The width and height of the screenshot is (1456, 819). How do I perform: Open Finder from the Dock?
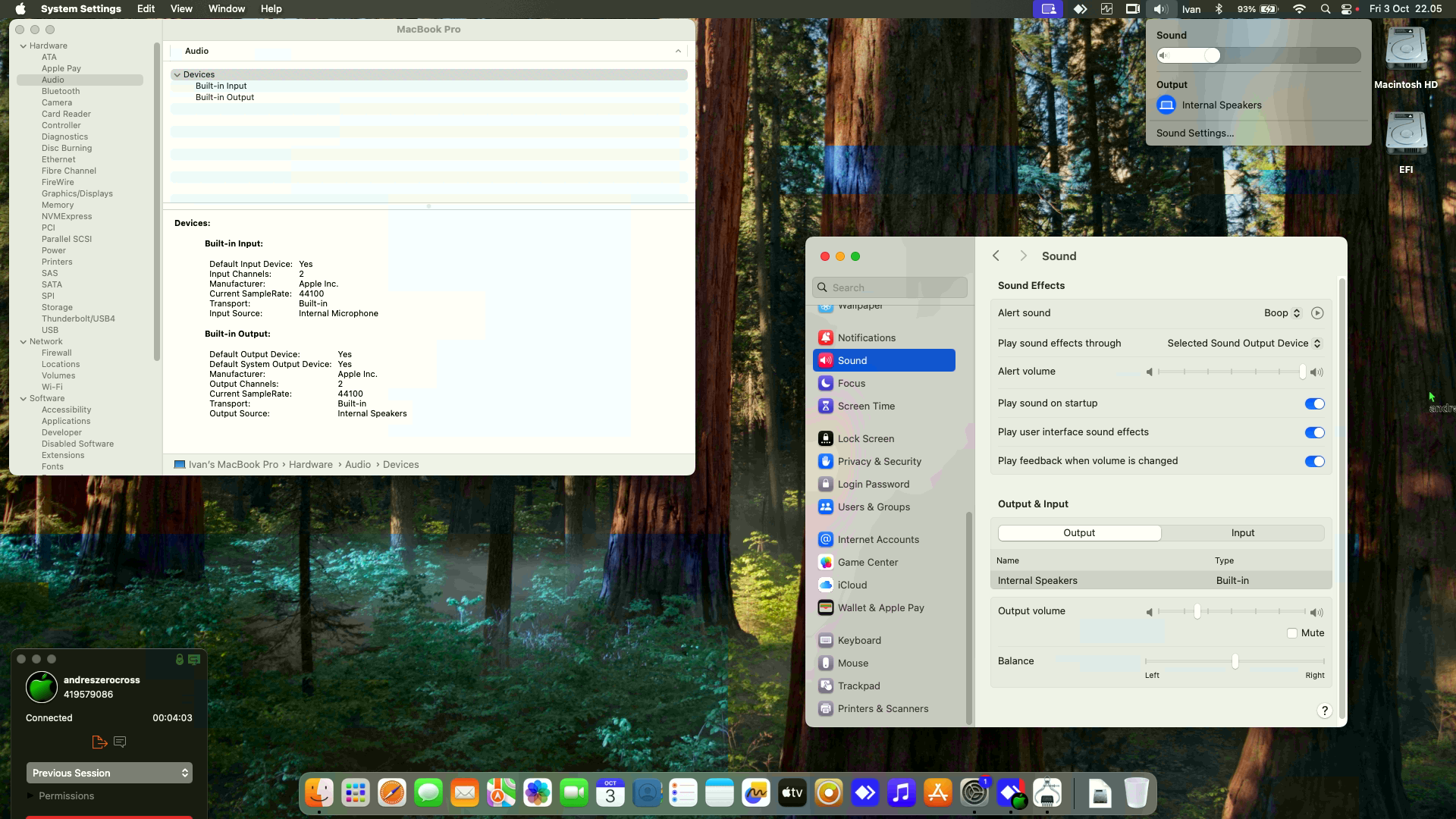pos(319,793)
